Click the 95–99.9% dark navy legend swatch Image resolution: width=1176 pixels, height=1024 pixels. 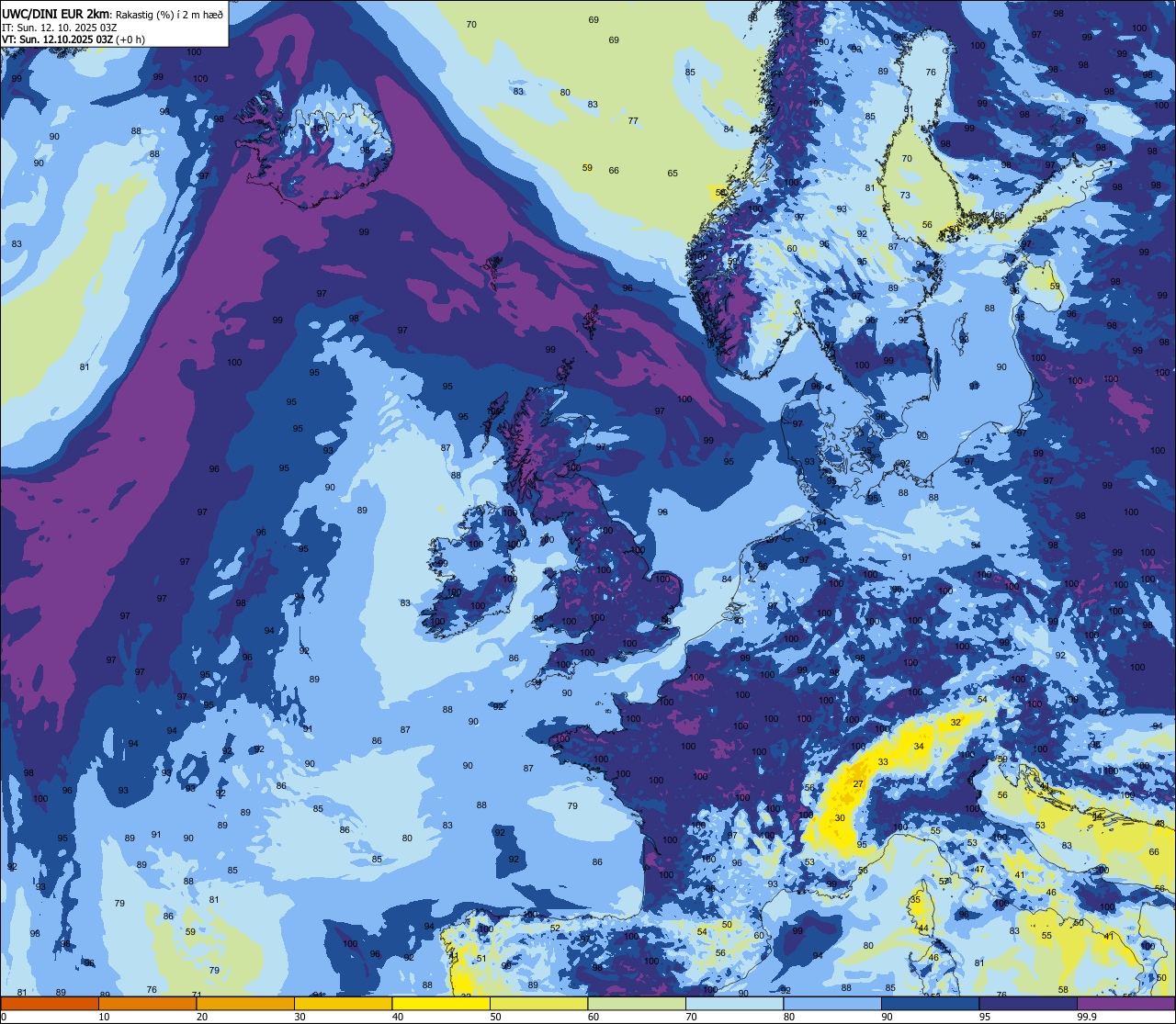(1028, 1003)
